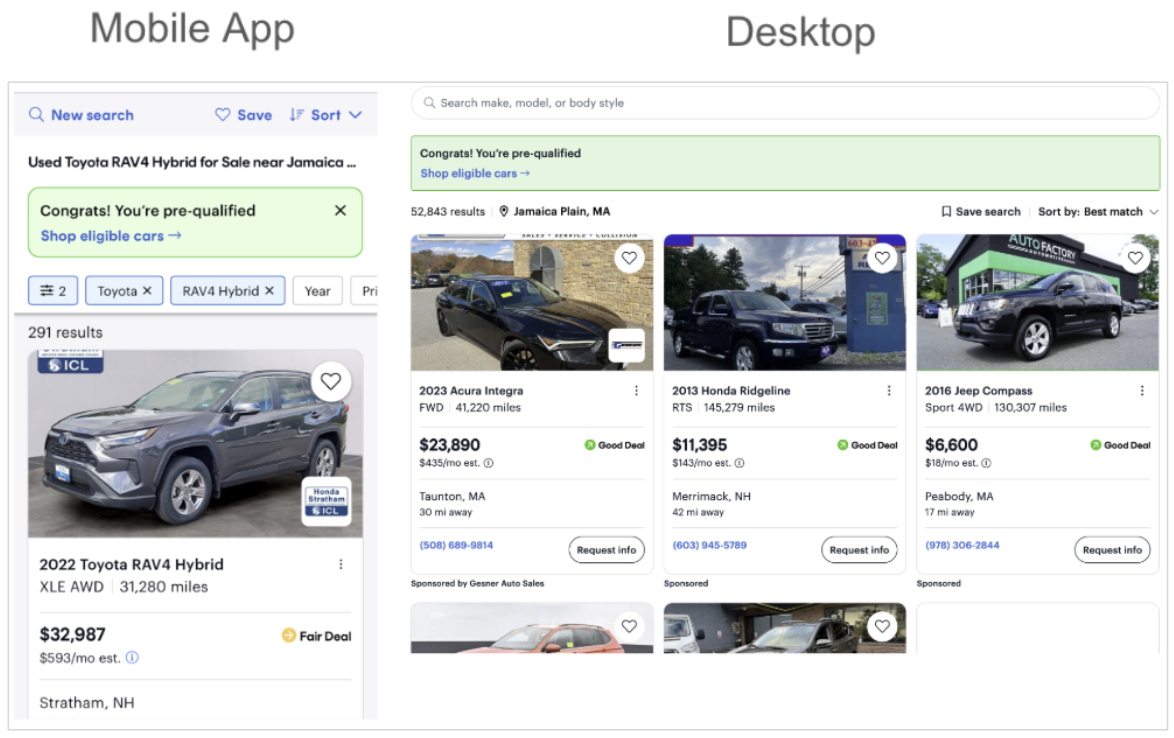The image size is (1174, 738).
Task: Click the Jamaica Plain, MA location
Action: pos(555,211)
